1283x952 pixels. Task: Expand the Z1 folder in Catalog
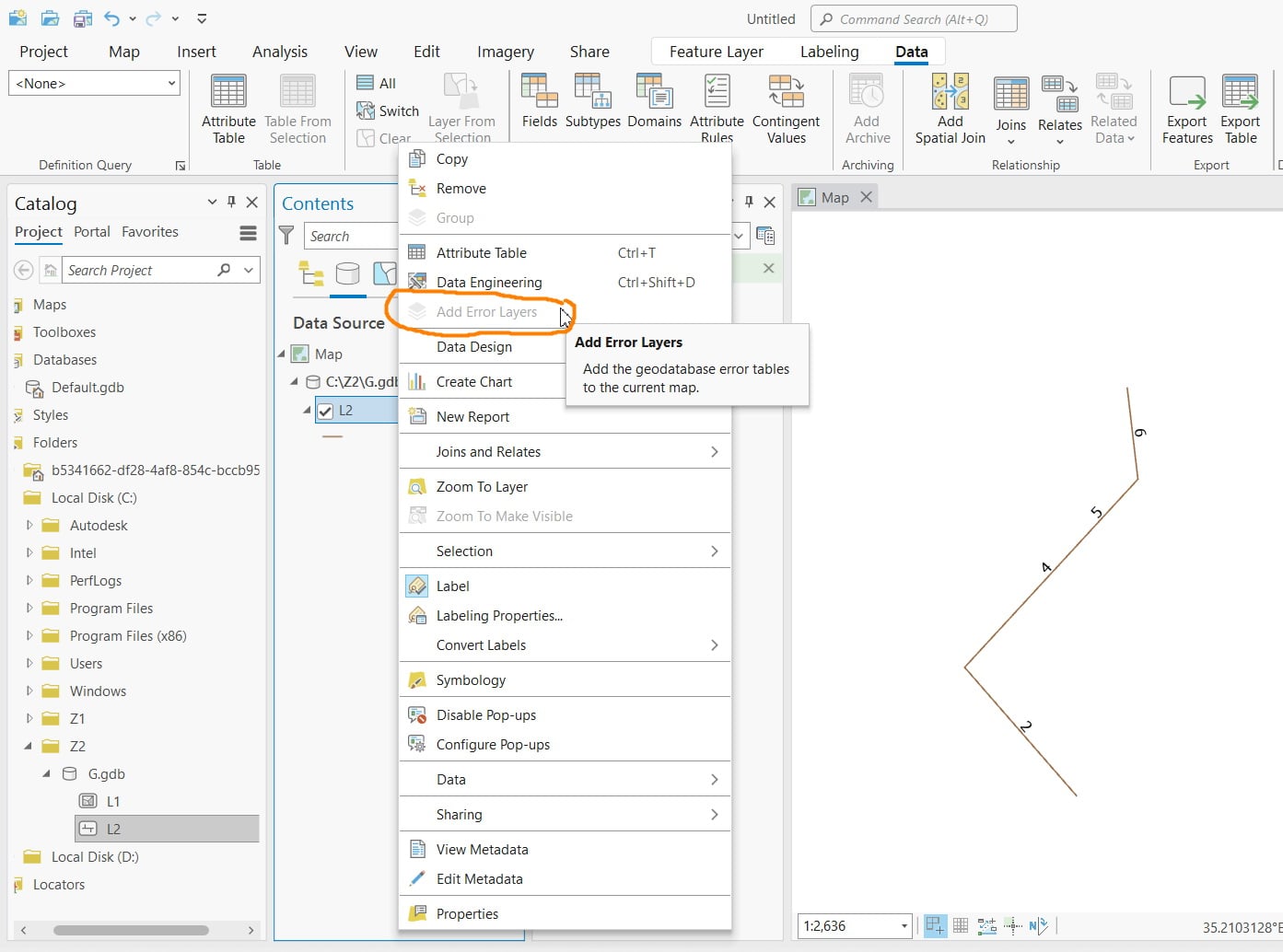click(29, 718)
